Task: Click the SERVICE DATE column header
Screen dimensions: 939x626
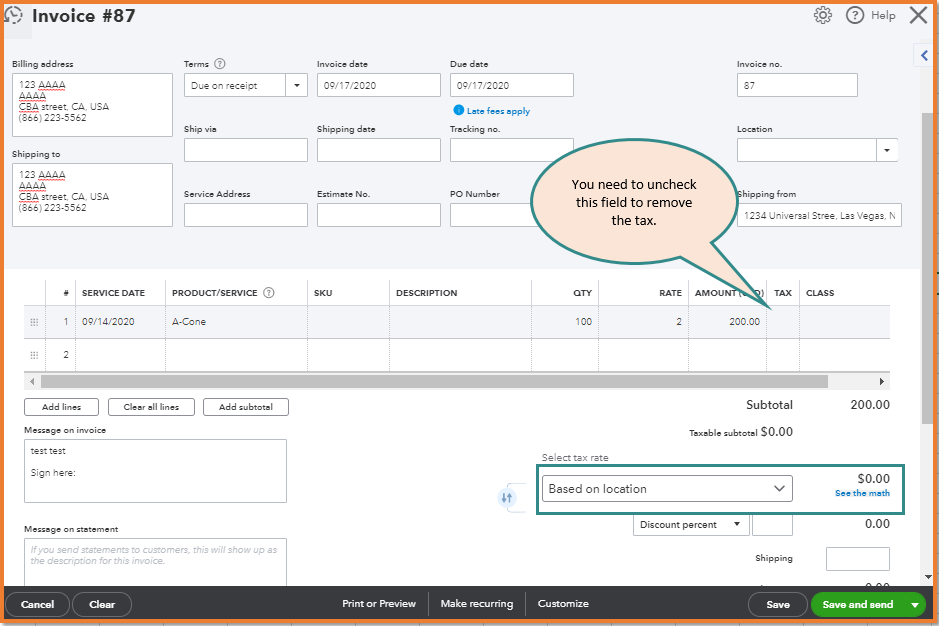Action: coord(113,293)
